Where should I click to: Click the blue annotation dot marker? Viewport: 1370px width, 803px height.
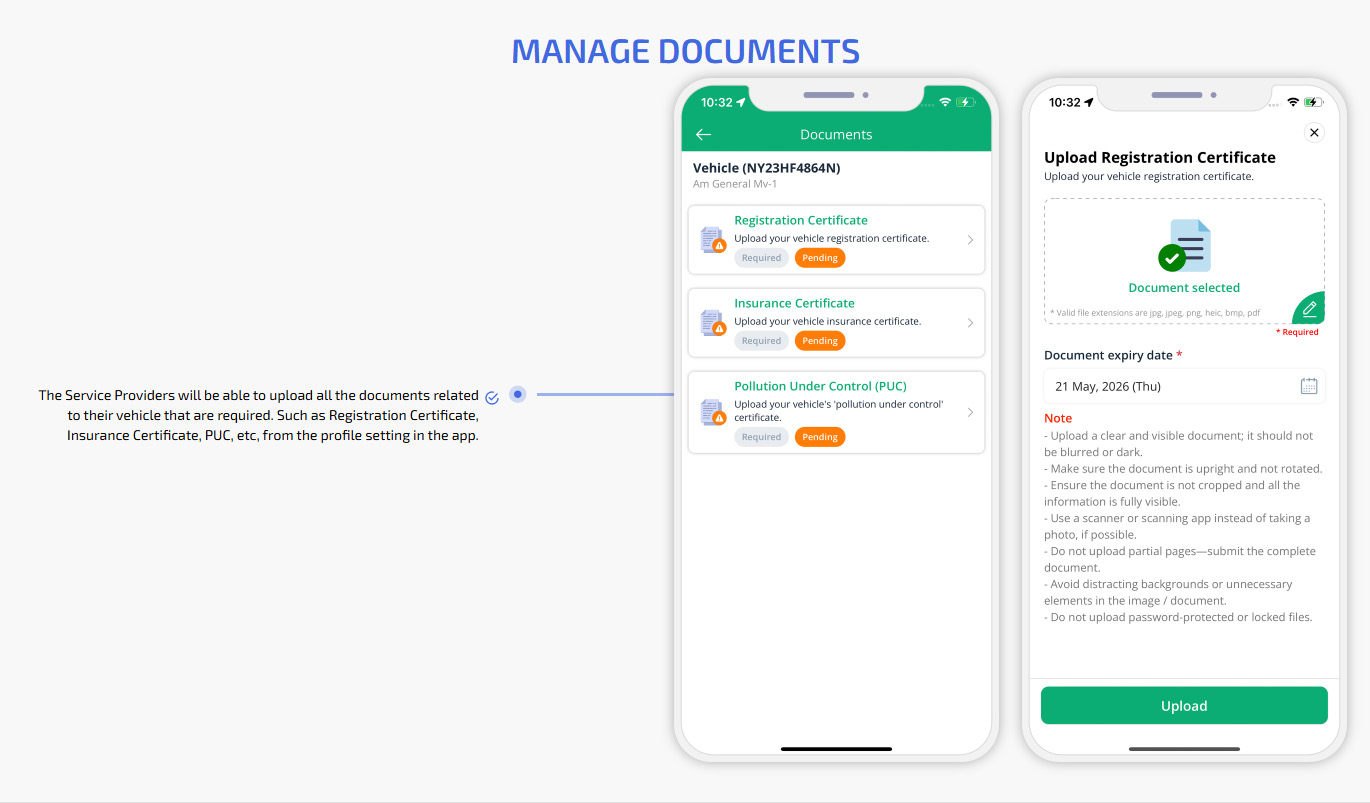pos(517,394)
